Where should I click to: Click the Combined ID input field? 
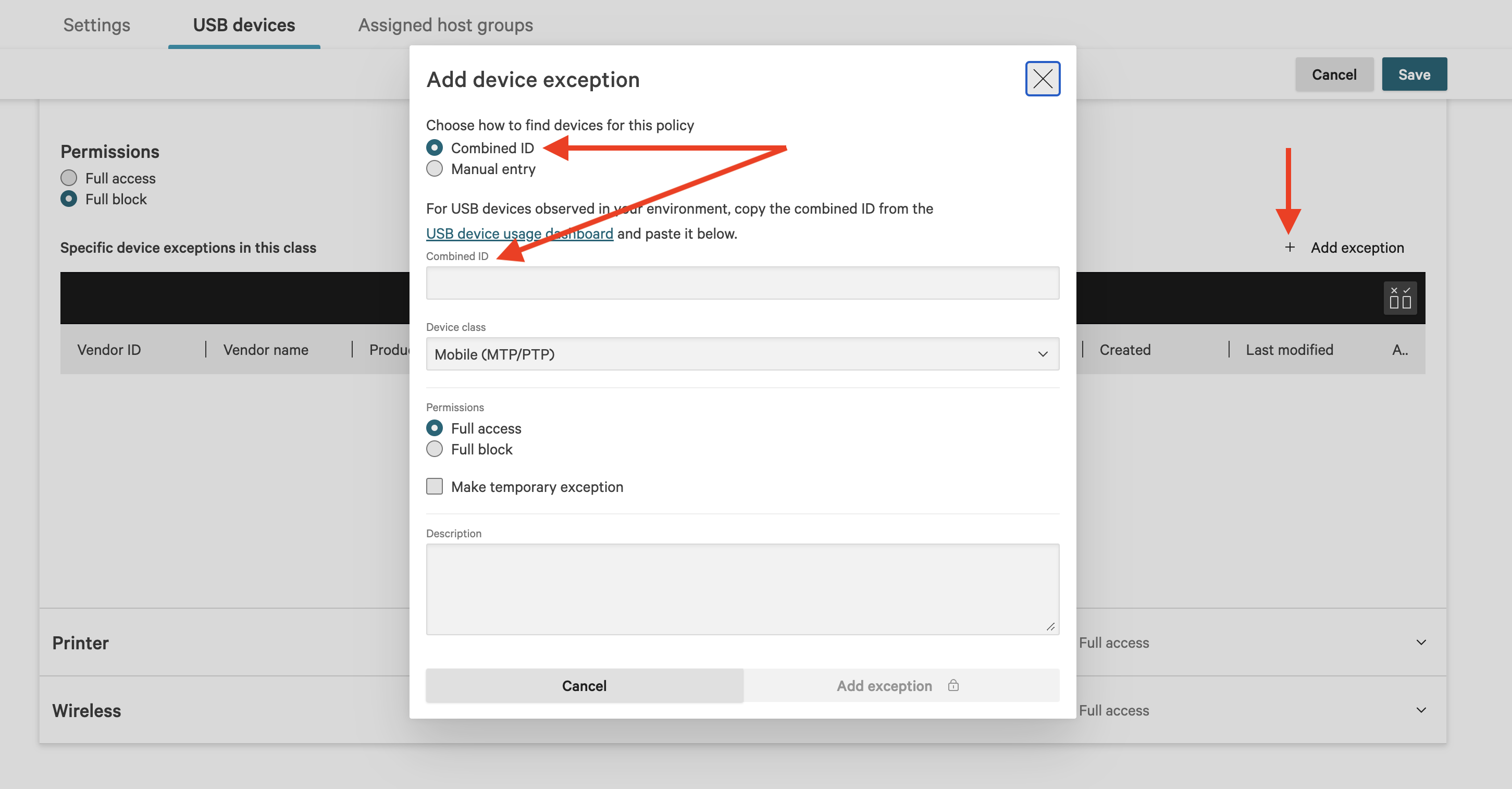click(742, 283)
